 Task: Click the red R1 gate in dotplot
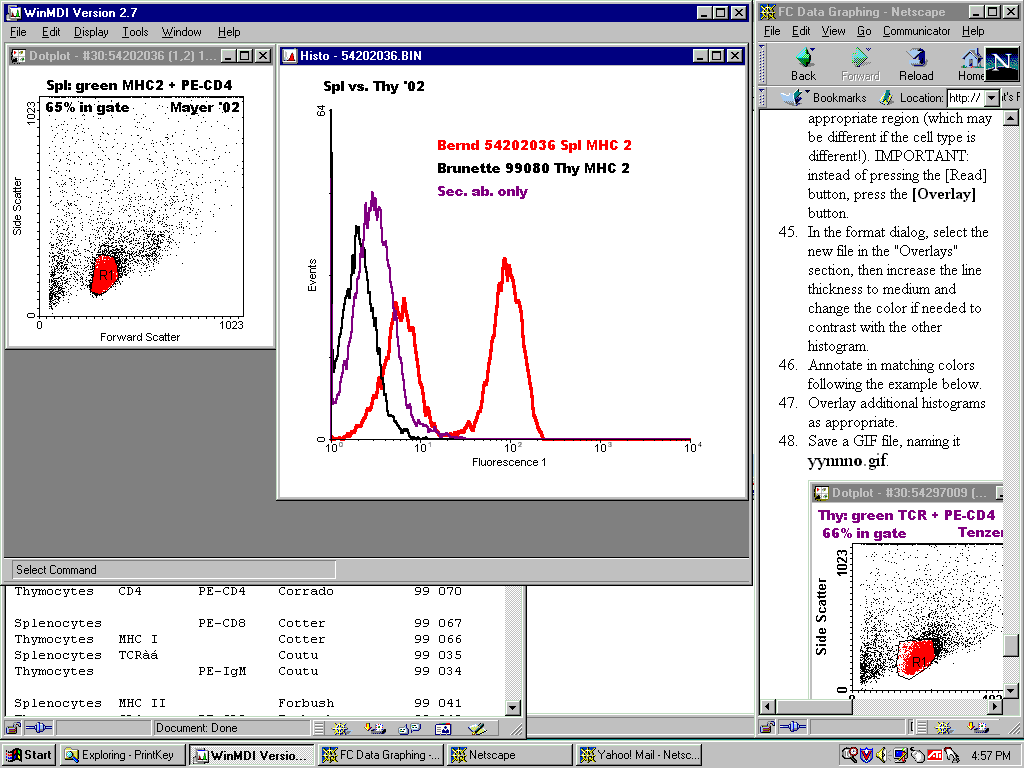[104, 275]
